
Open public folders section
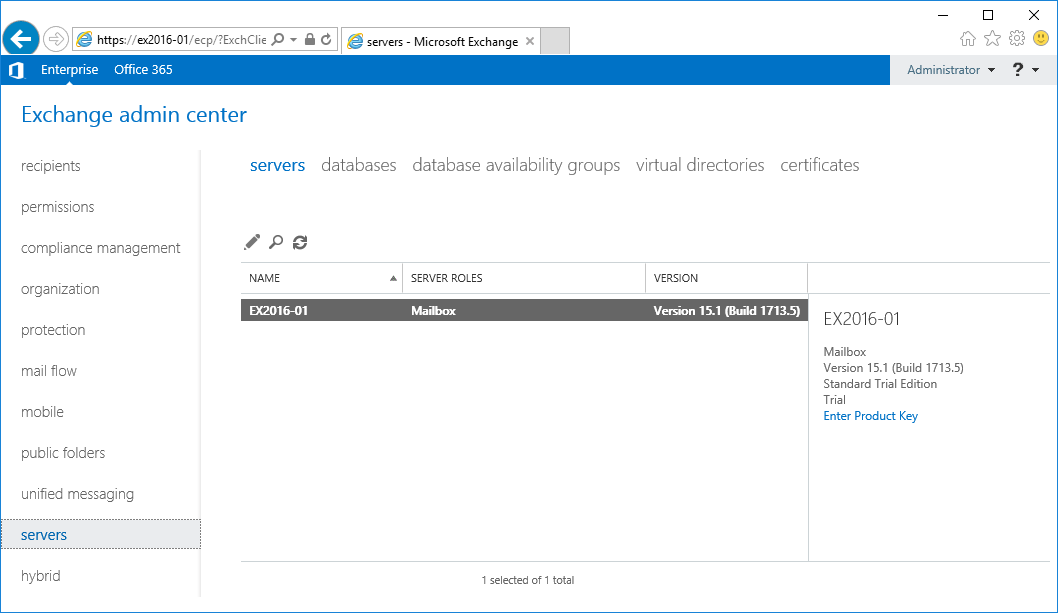tap(63, 453)
